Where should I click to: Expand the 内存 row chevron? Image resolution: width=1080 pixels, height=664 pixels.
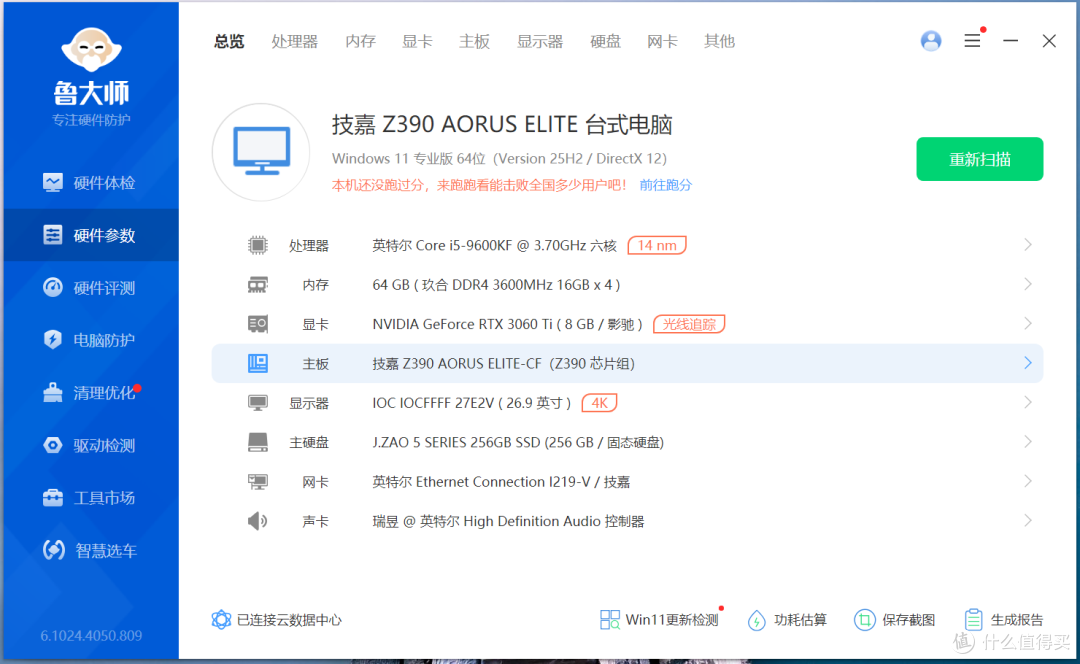[x=1028, y=284]
